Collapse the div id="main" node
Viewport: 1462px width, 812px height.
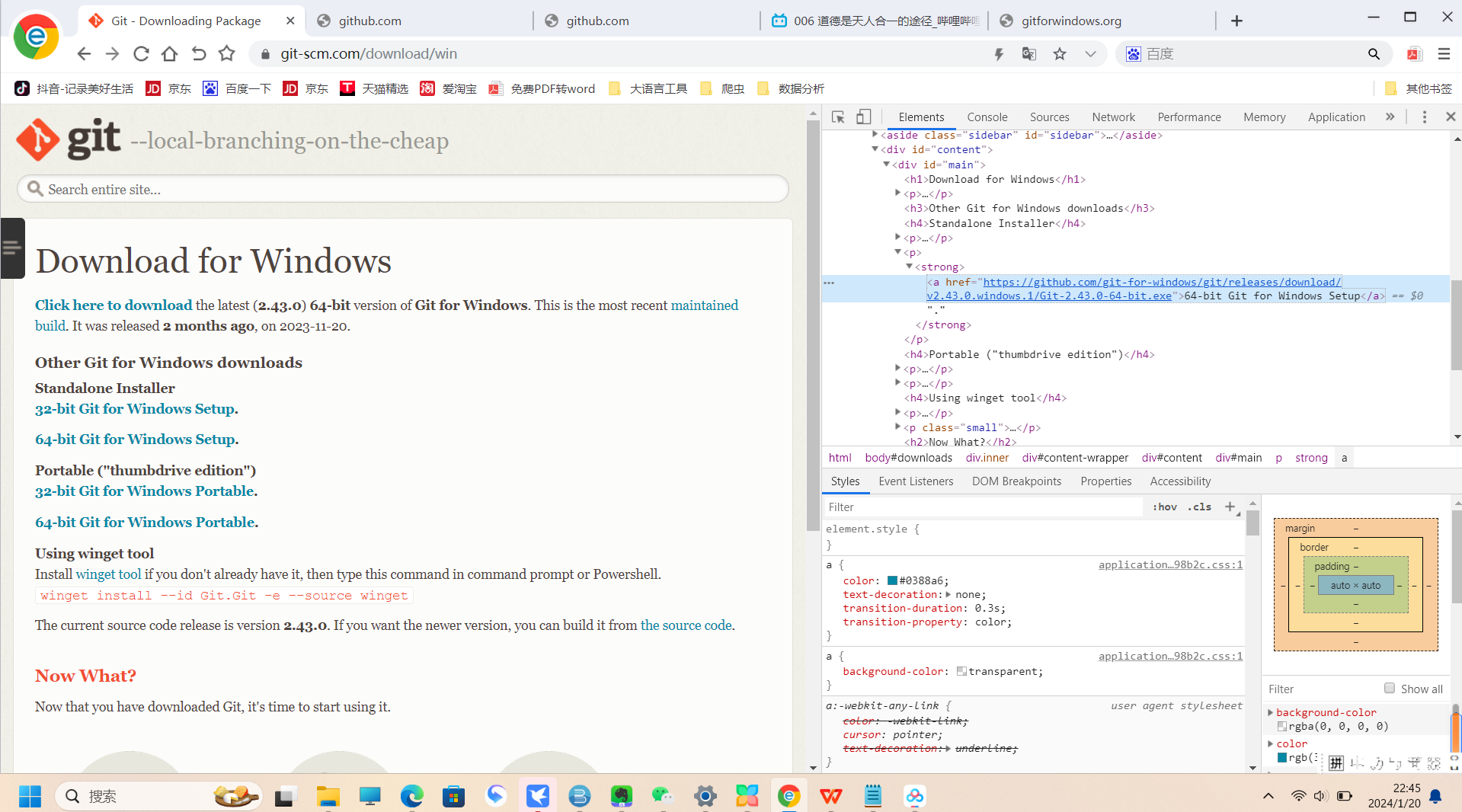886,165
